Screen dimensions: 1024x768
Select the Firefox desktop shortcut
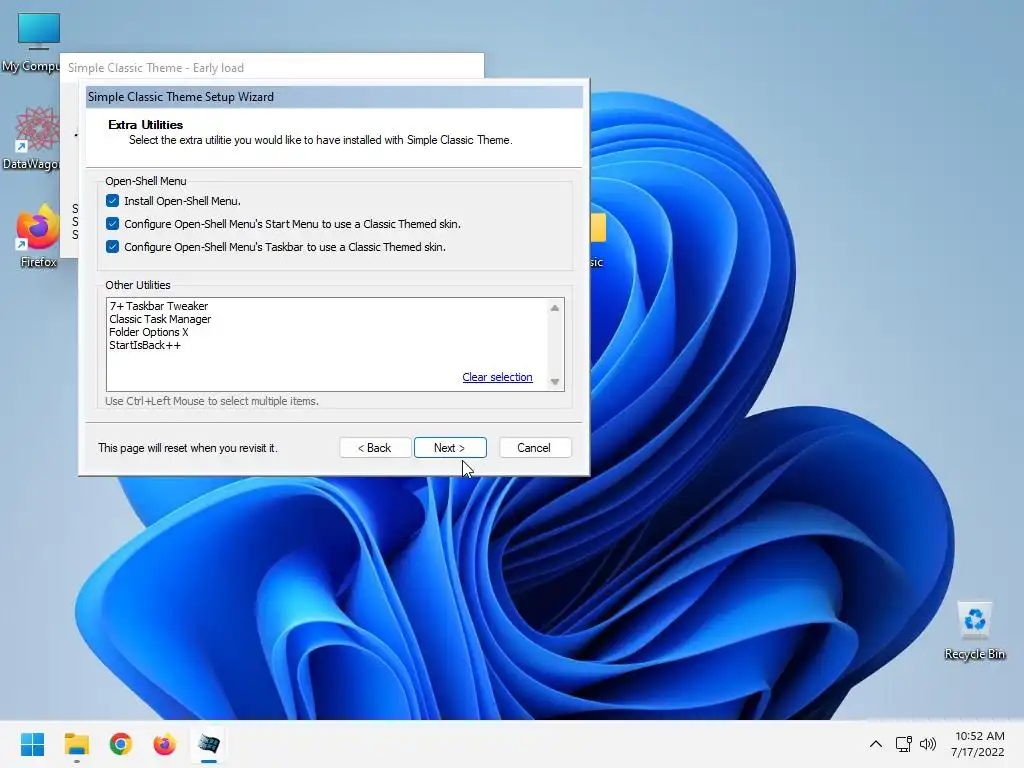point(38,236)
